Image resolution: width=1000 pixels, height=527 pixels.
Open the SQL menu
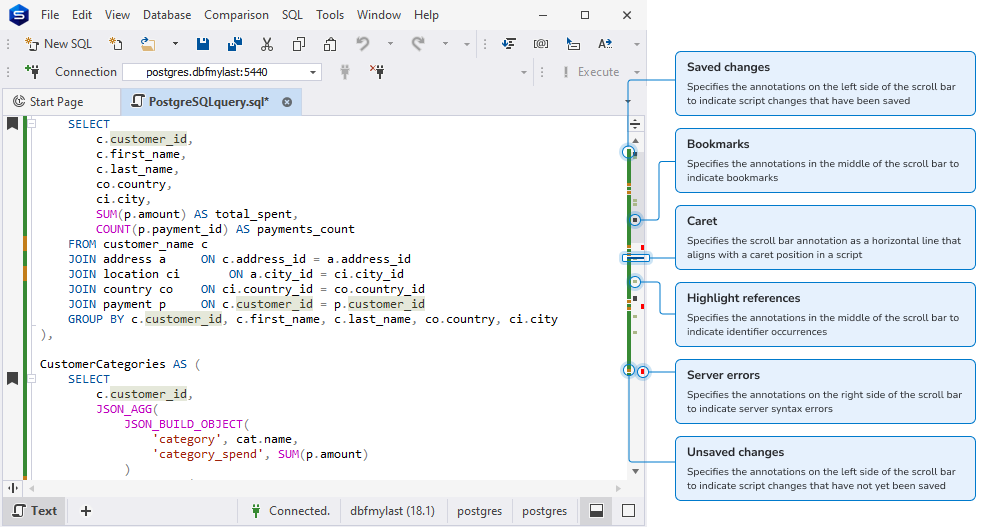coord(292,15)
